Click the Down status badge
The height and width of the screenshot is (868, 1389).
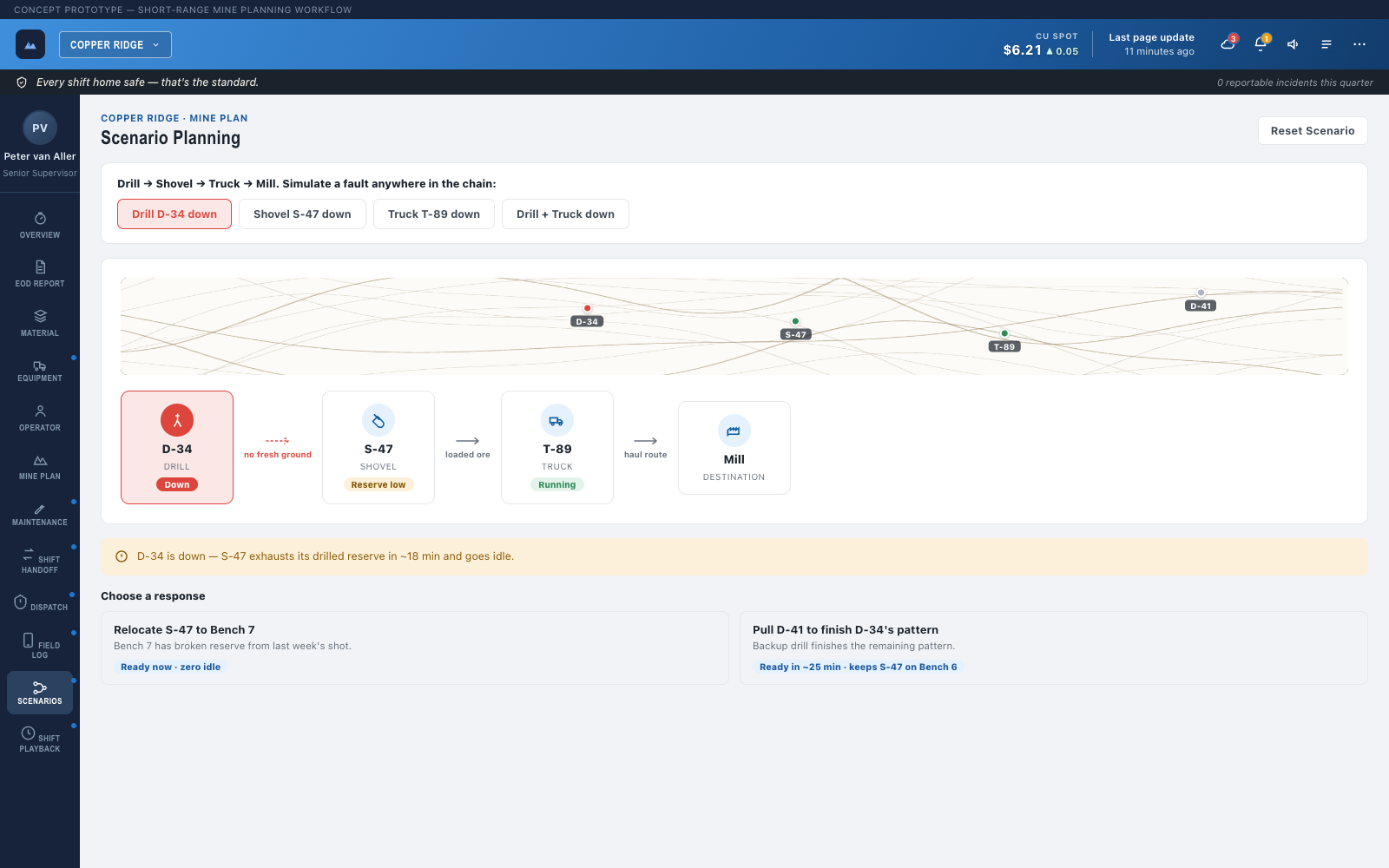pyautogui.click(x=177, y=485)
